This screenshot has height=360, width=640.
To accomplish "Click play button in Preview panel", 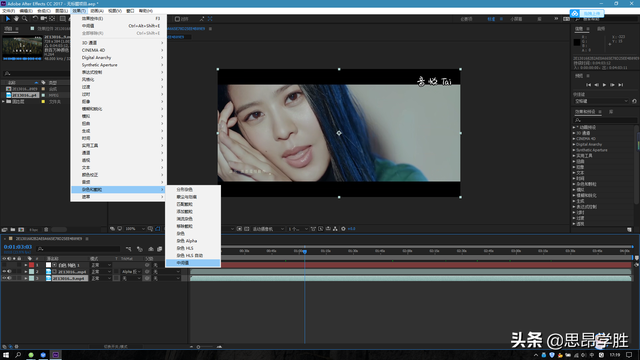I will [x=604, y=85].
